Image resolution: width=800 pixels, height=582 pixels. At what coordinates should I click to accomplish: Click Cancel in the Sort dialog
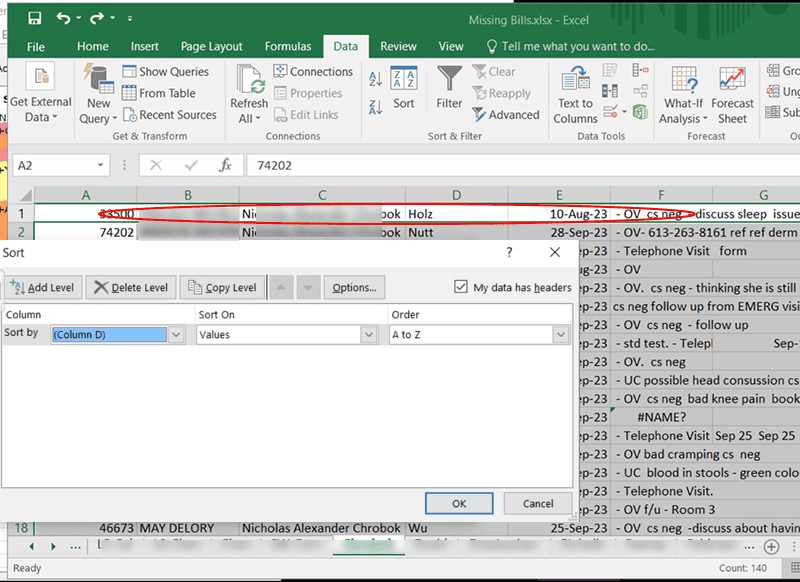point(538,504)
